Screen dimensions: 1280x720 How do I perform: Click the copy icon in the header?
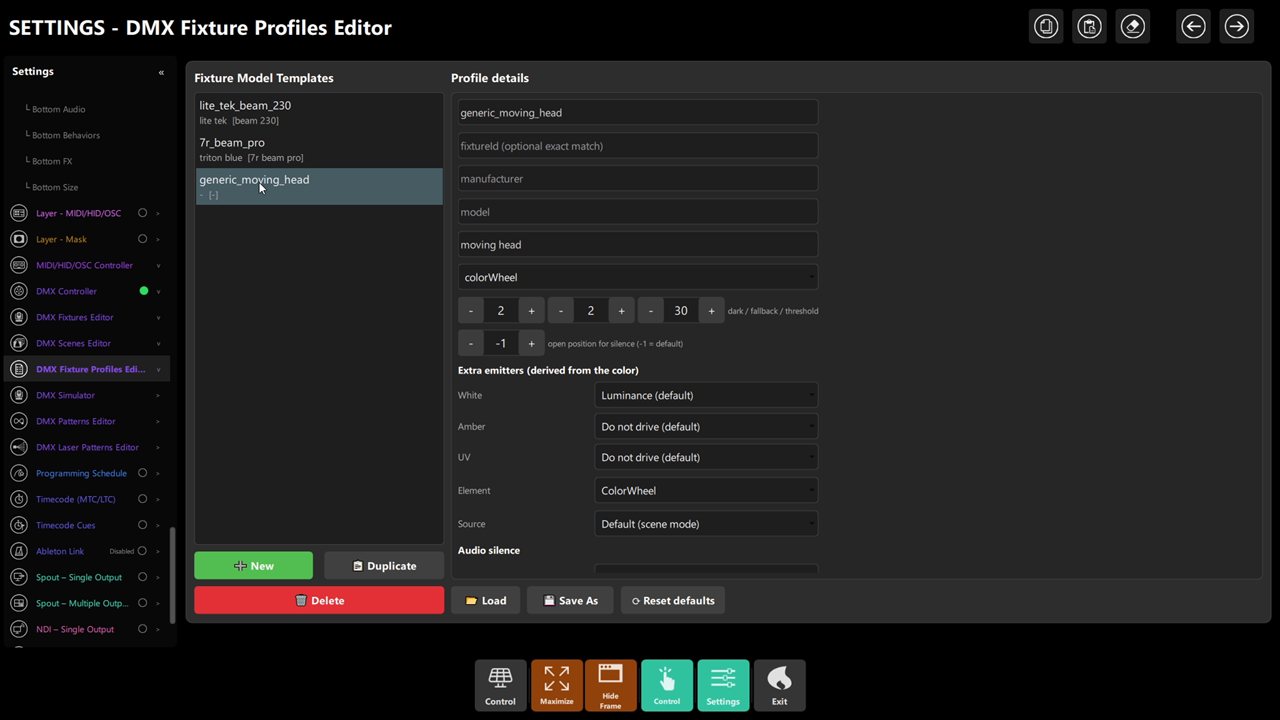(1046, 27)
